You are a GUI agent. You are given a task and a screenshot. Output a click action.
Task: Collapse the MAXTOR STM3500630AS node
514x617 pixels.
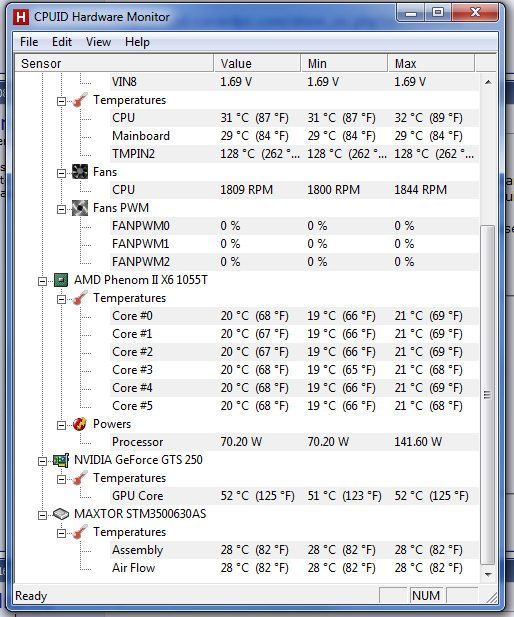pos(42,515)
